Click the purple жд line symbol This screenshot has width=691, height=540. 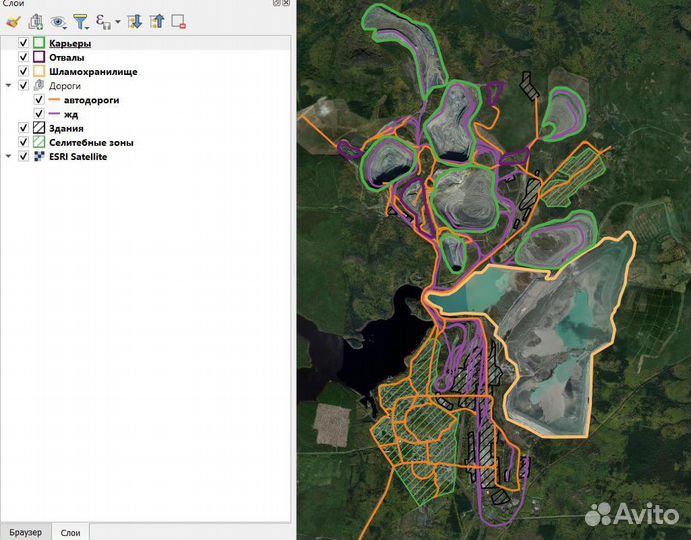[54, 114]
